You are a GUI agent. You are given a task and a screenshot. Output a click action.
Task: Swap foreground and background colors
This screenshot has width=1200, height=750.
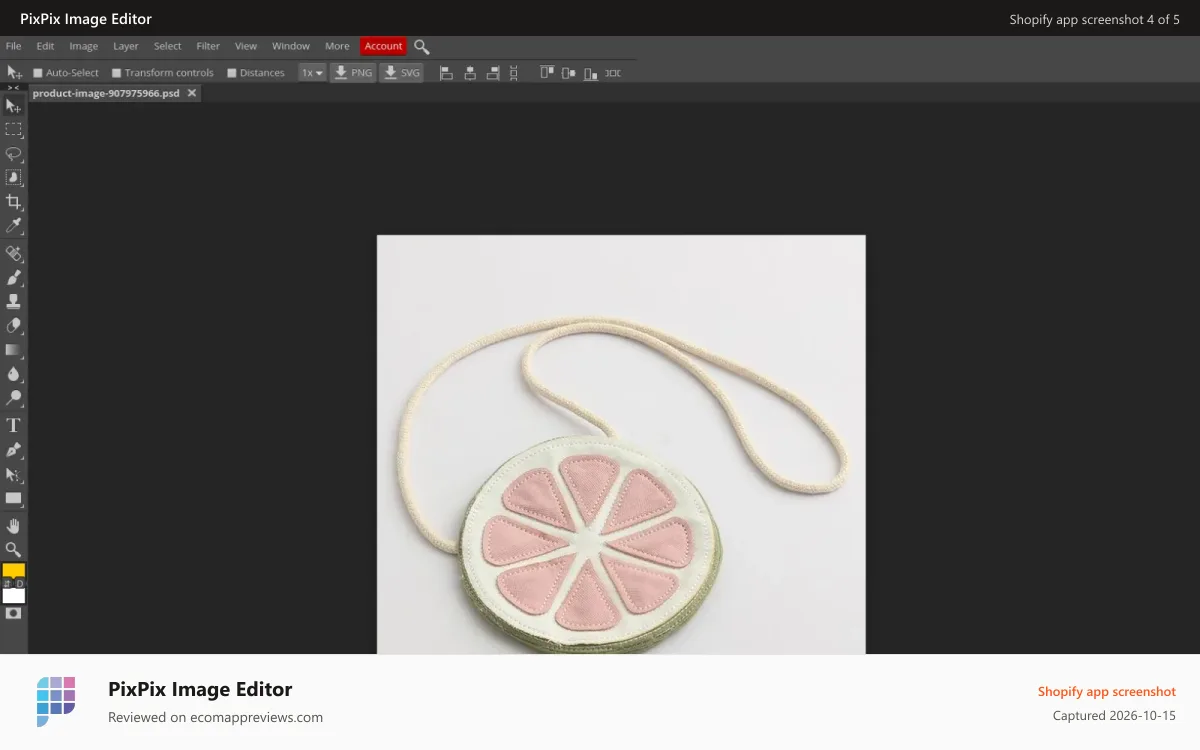[7, 584]
